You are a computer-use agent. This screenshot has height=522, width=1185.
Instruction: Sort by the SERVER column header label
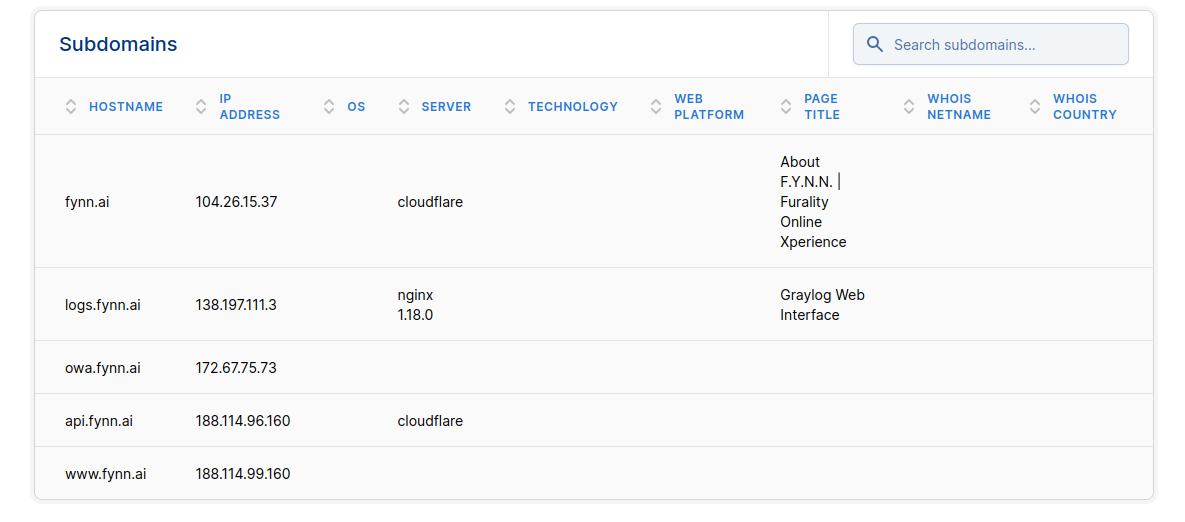coord(446,107)
